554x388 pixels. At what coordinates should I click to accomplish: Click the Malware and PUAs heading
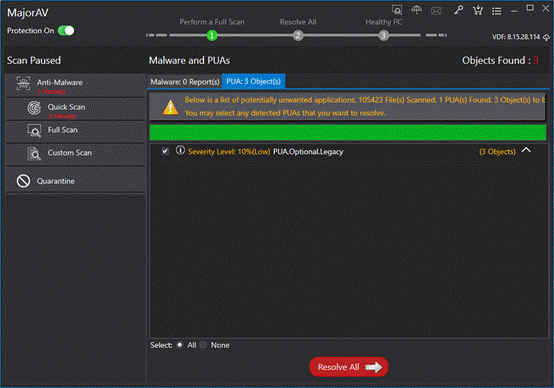pos(189,61)
